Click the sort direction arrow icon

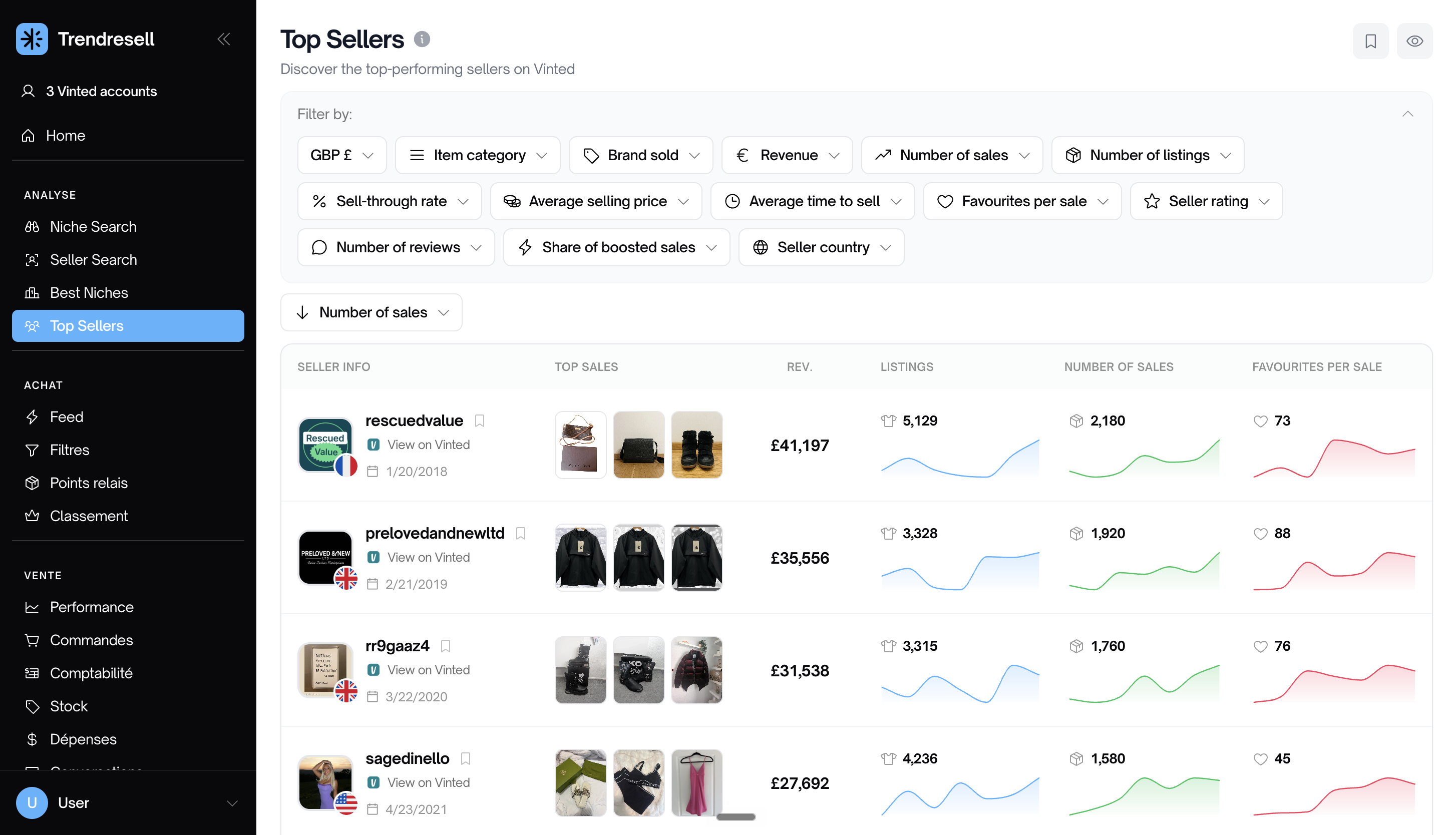pos(302,312)
